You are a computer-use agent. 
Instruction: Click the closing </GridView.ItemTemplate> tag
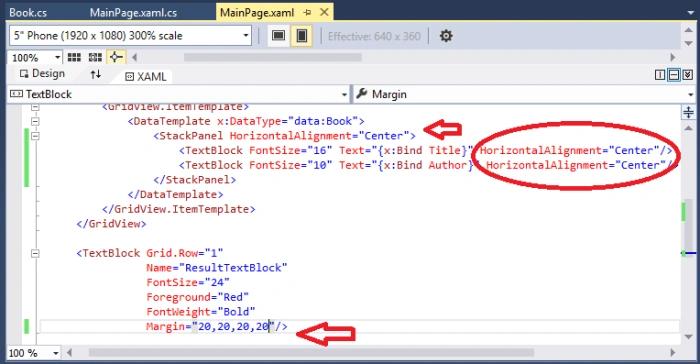point(179,209)
